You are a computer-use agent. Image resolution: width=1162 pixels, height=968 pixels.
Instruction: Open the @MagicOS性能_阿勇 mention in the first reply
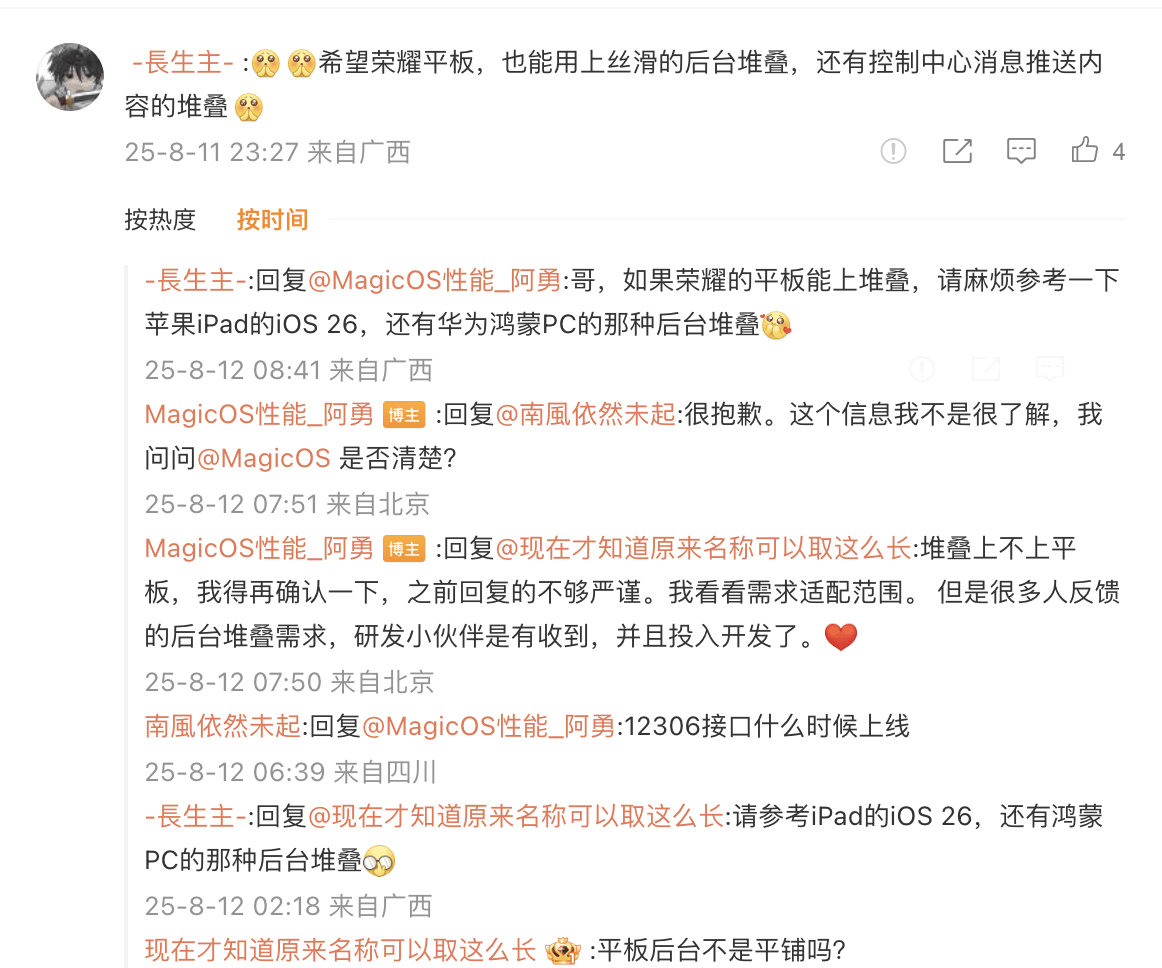(x=435, y=281)
